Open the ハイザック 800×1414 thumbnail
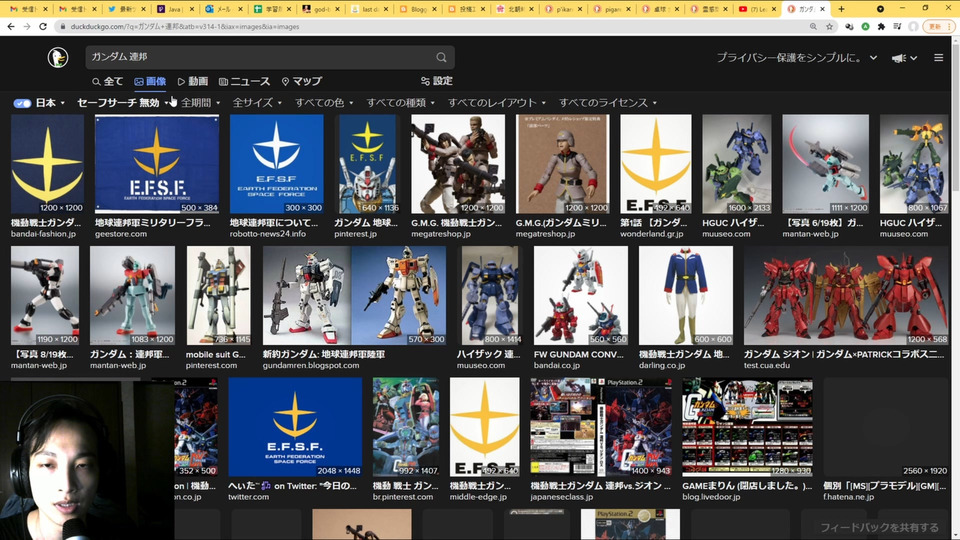This screenshot has height=540, width=960. 490,296
